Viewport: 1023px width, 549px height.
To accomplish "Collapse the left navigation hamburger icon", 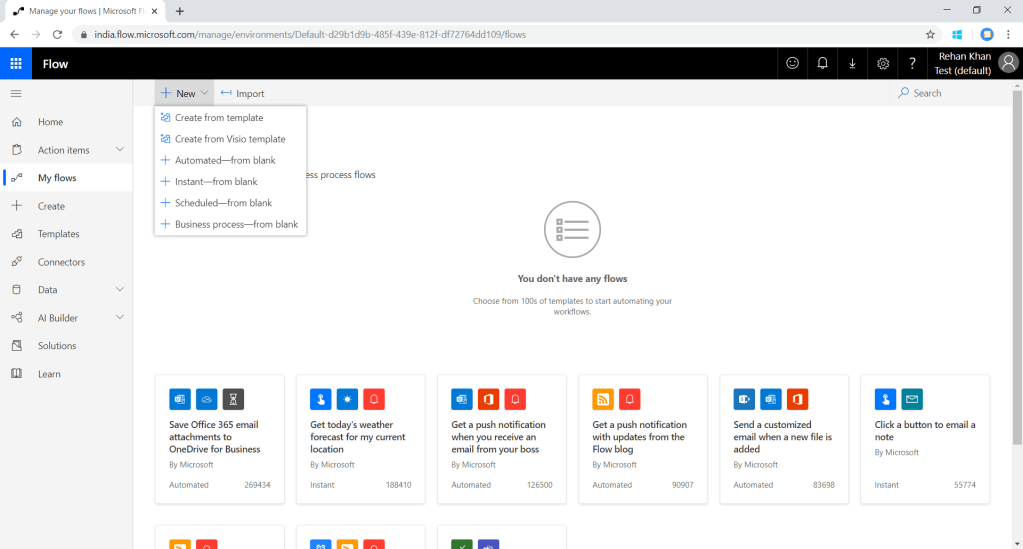I will (x=16, y=93).
